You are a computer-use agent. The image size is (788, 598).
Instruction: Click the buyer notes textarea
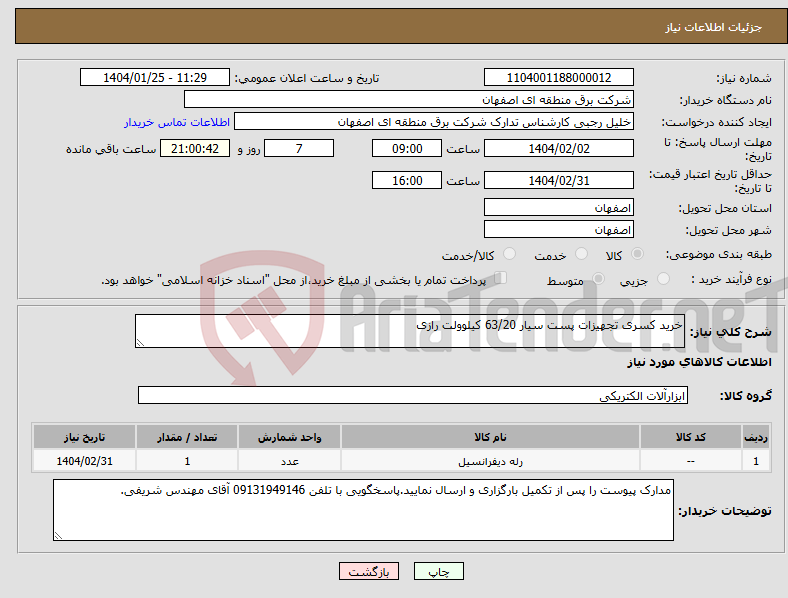click(363, 510)
